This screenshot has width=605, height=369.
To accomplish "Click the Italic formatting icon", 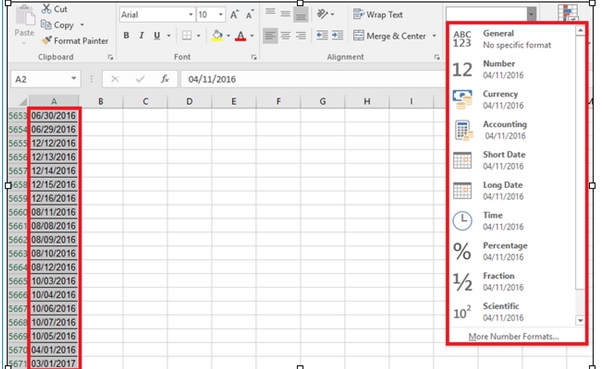I will pyautogui.click(x=142, y=36).
